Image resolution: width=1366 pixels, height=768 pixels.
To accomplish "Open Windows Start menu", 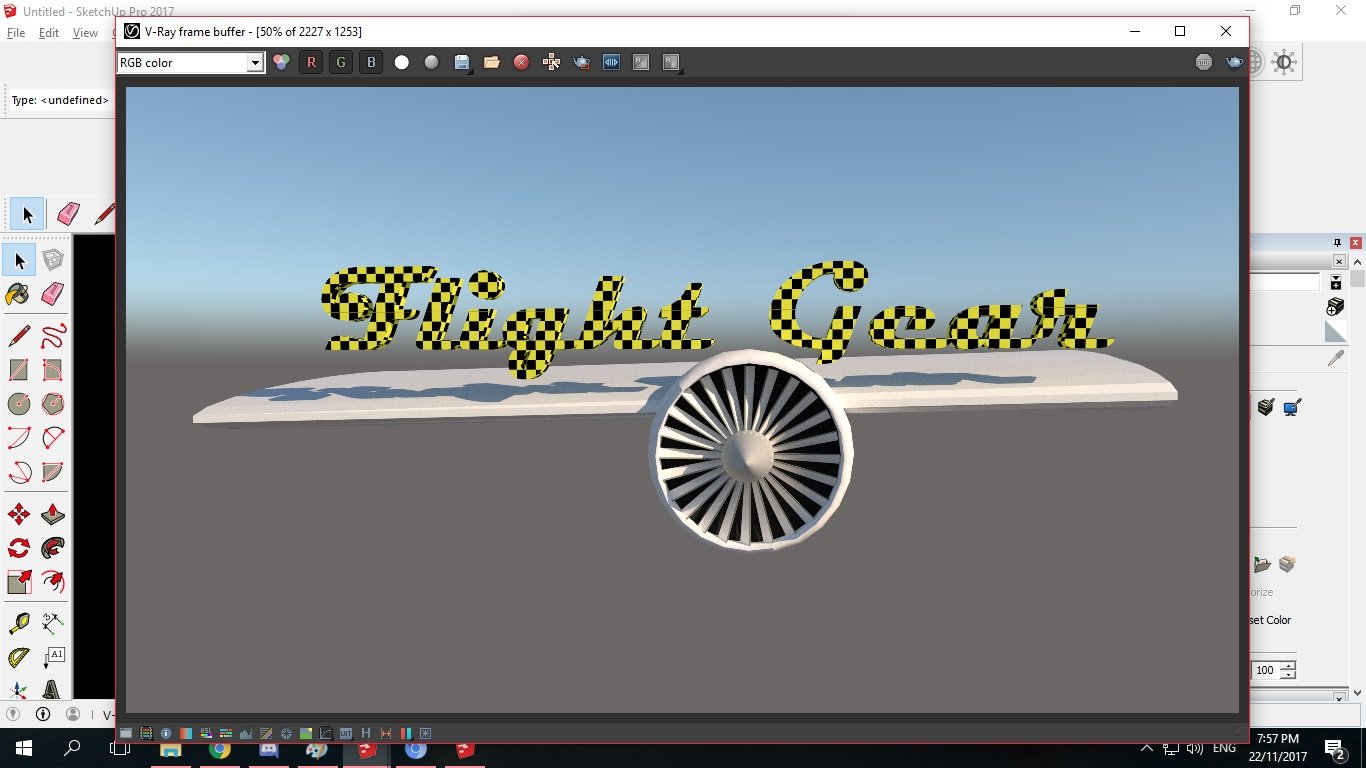I will [x=23, y=748].
